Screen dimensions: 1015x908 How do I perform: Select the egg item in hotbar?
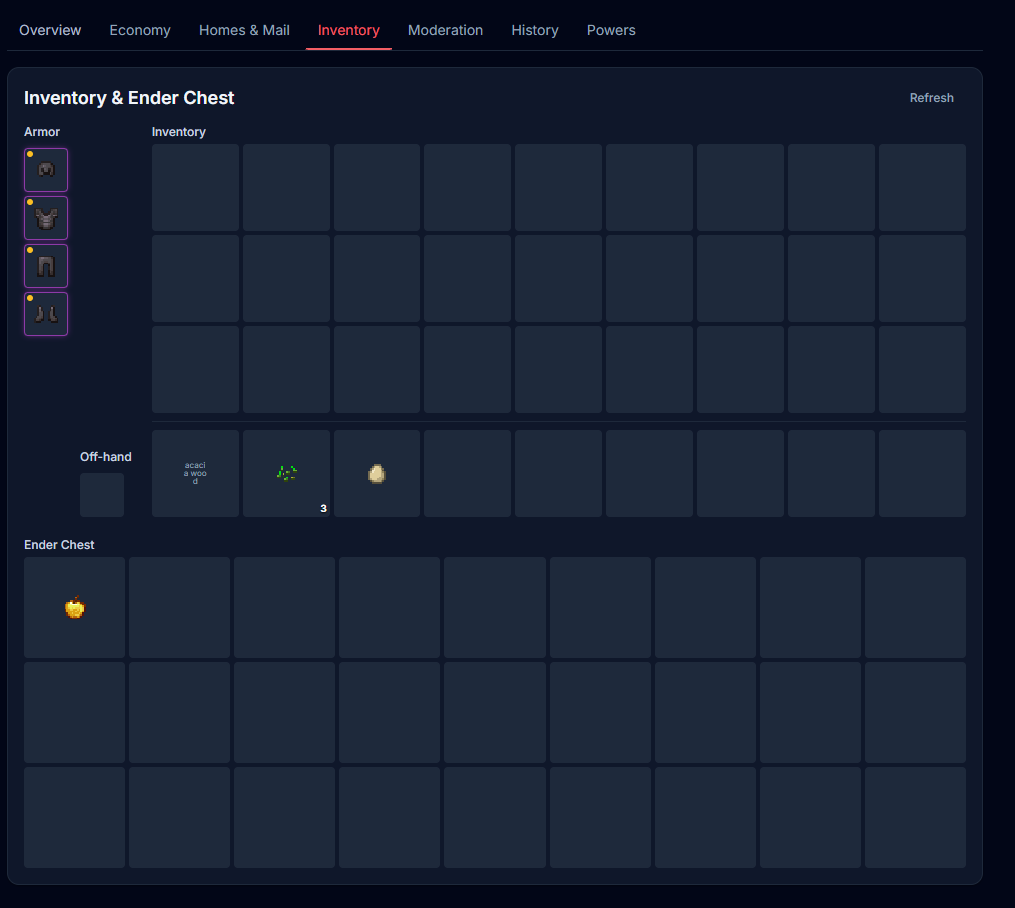[377, 473]
